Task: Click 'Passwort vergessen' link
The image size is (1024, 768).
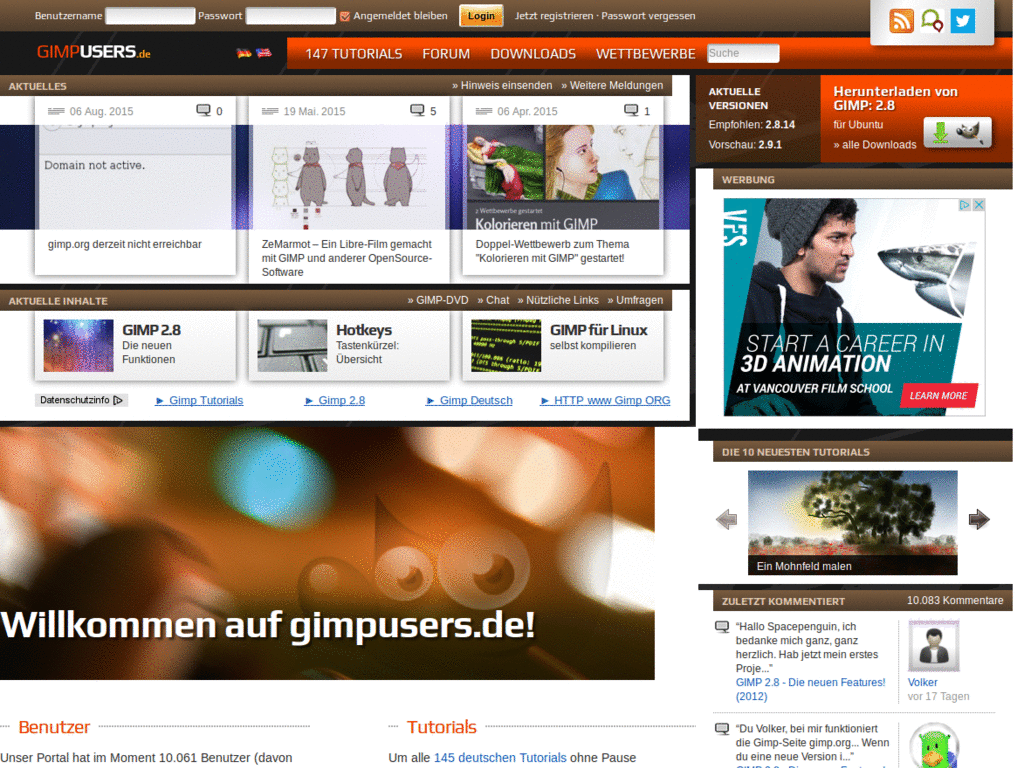Action: [x=648, y=16]
